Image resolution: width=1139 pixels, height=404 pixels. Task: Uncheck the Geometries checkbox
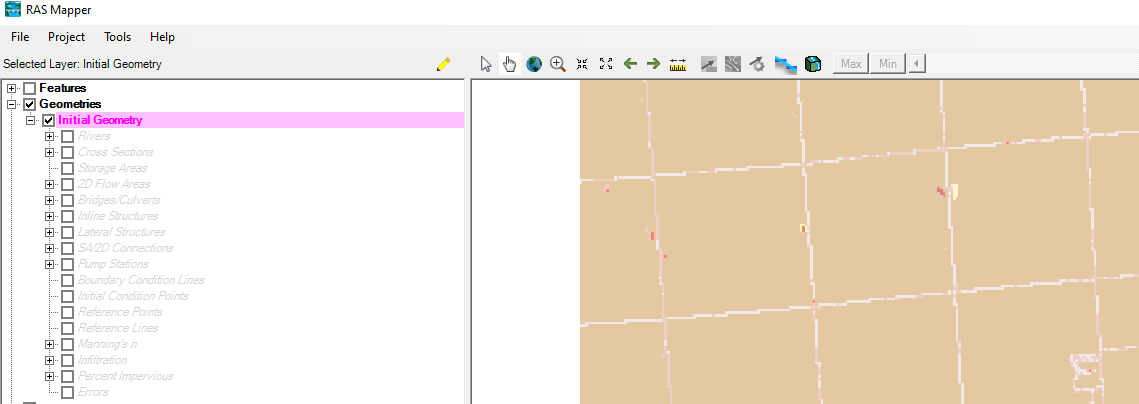coord(30,104)
